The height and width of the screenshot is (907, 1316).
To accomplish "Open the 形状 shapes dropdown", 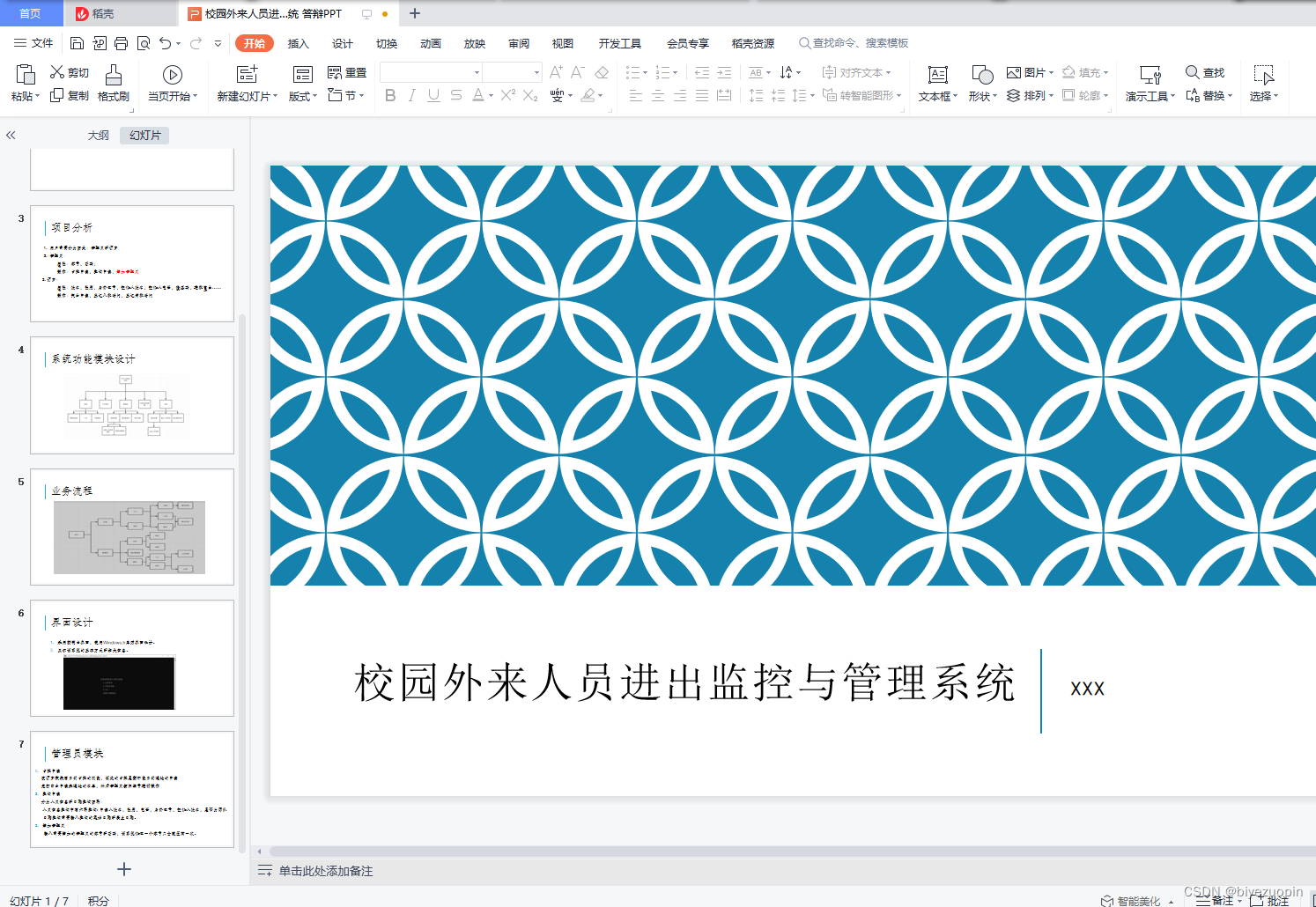I will (x=982, y=84).
